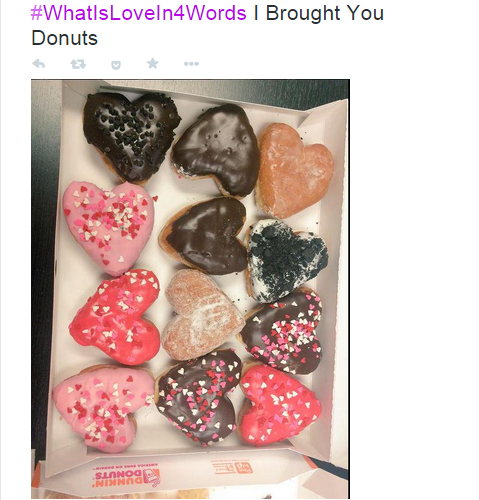Favorite the tweet with the star icon
The width and height of the screenshot is (479, 500).
coord(153,63)
